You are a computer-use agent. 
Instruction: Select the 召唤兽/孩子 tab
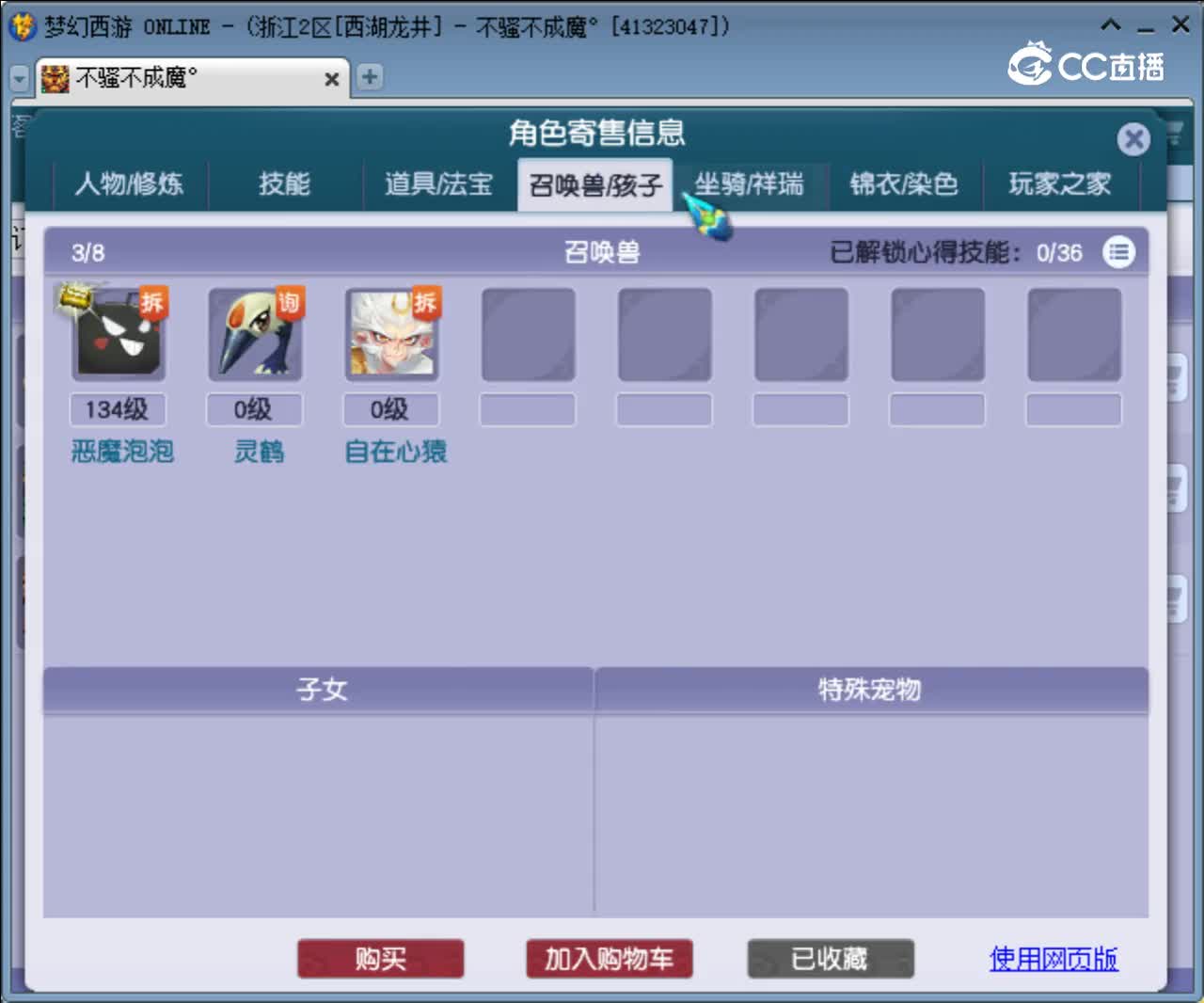594,185
